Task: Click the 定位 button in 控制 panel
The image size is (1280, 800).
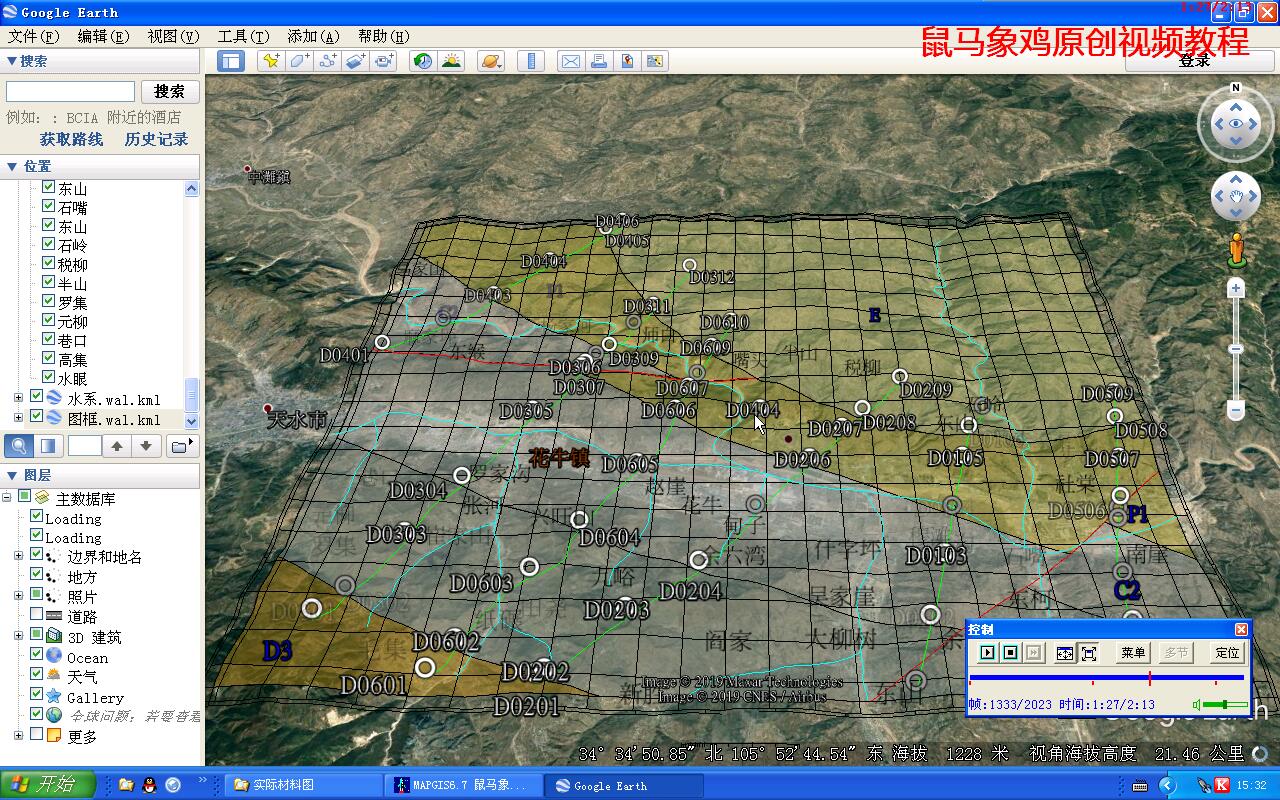Action: tap(1227, 653)
